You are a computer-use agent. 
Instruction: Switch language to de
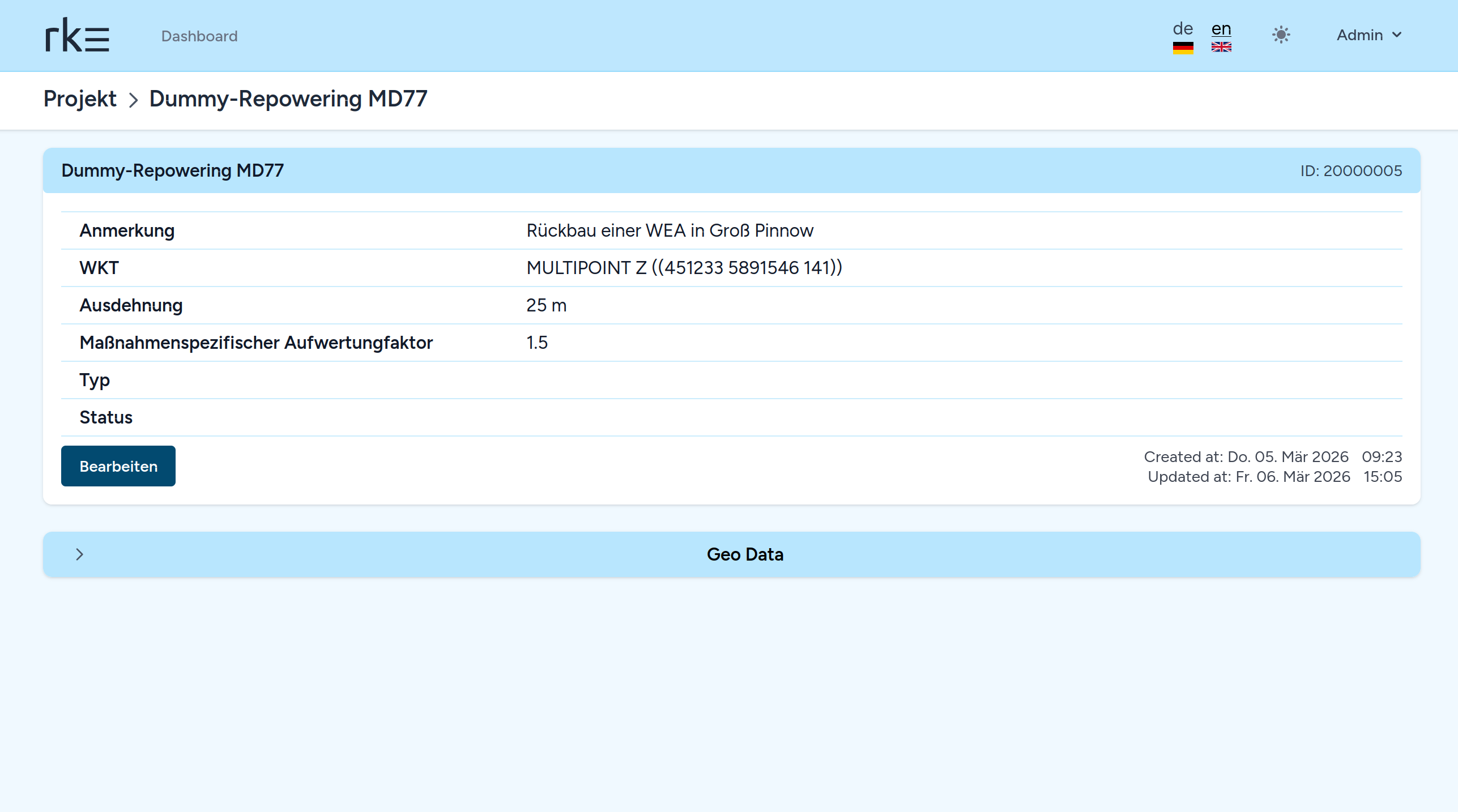point(1183,28)
